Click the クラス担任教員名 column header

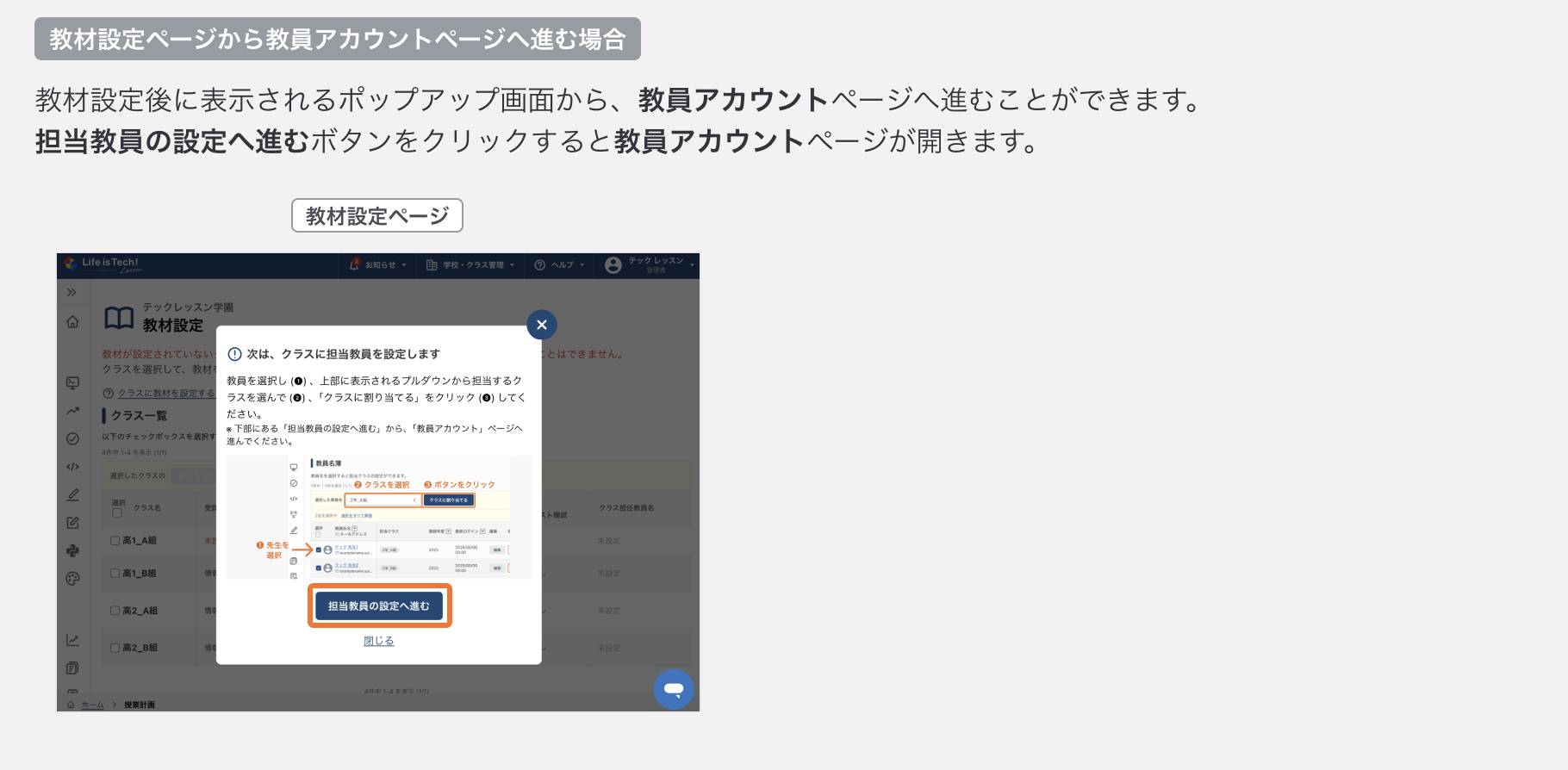point(626,508)
